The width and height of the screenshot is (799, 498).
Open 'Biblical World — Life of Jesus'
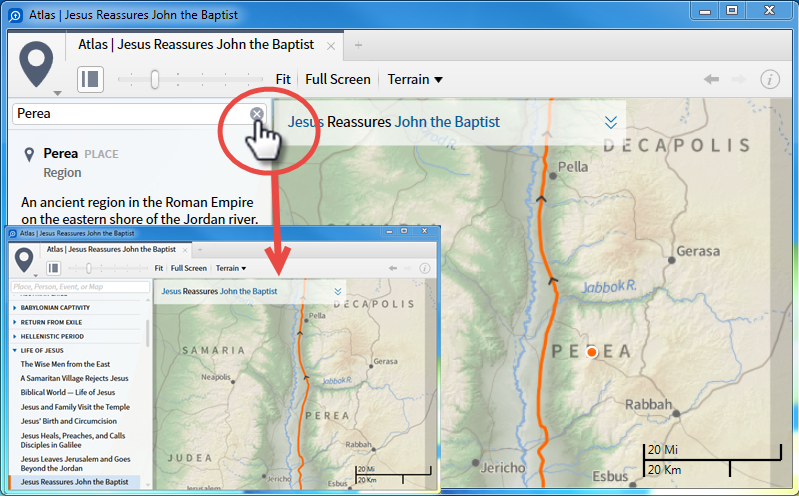coord(68,392)
